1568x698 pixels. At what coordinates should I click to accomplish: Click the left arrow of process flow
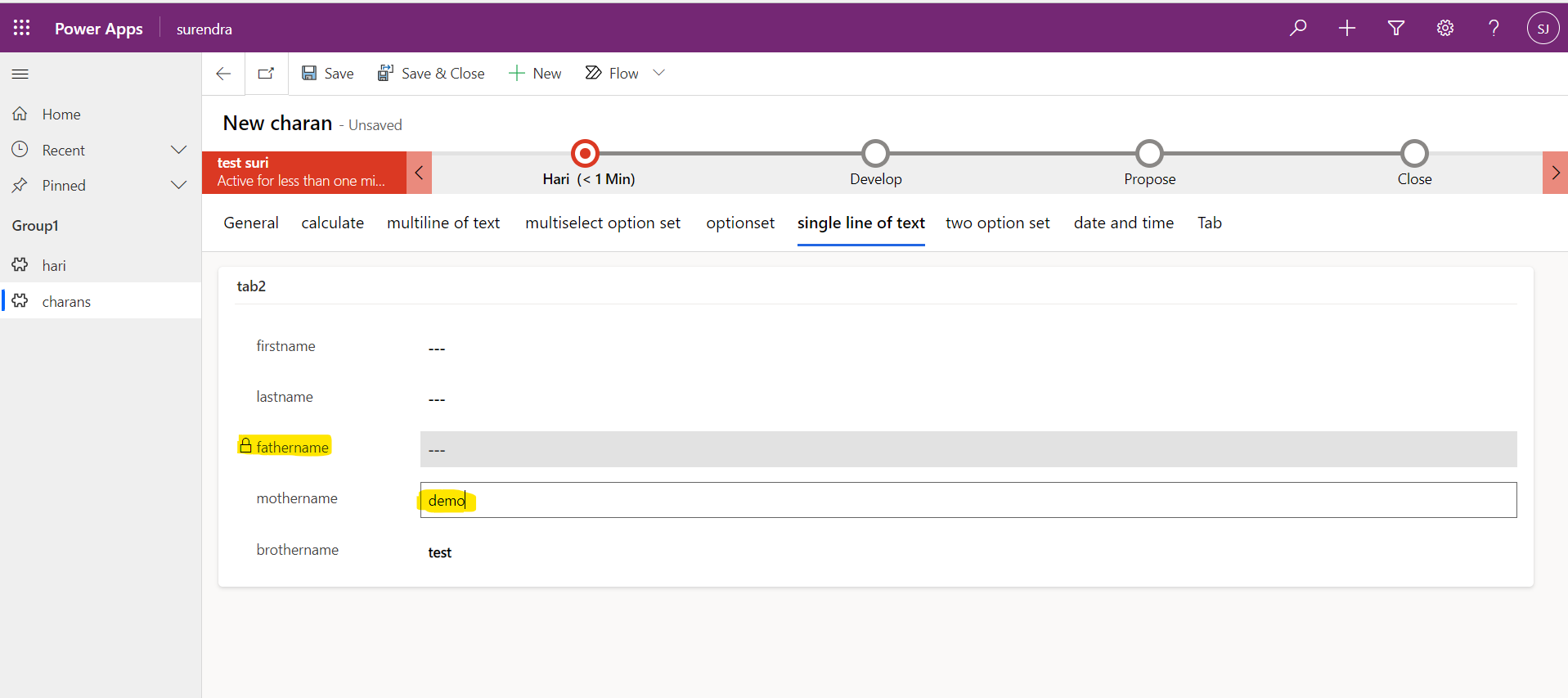[419, 173]
